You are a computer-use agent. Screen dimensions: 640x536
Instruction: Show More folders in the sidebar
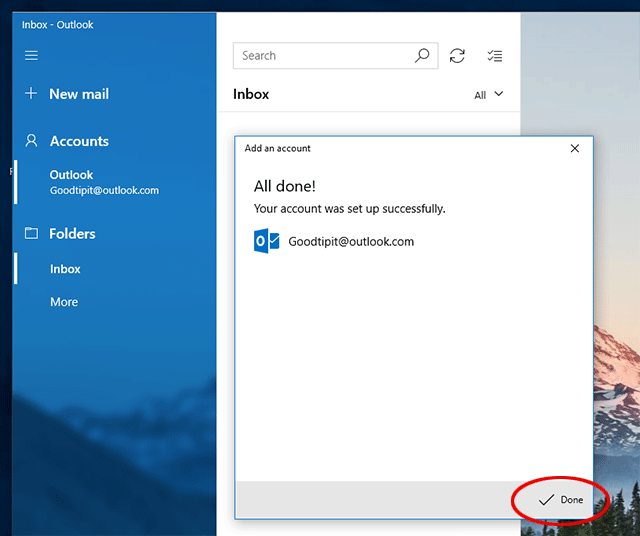tap(64, 302)
